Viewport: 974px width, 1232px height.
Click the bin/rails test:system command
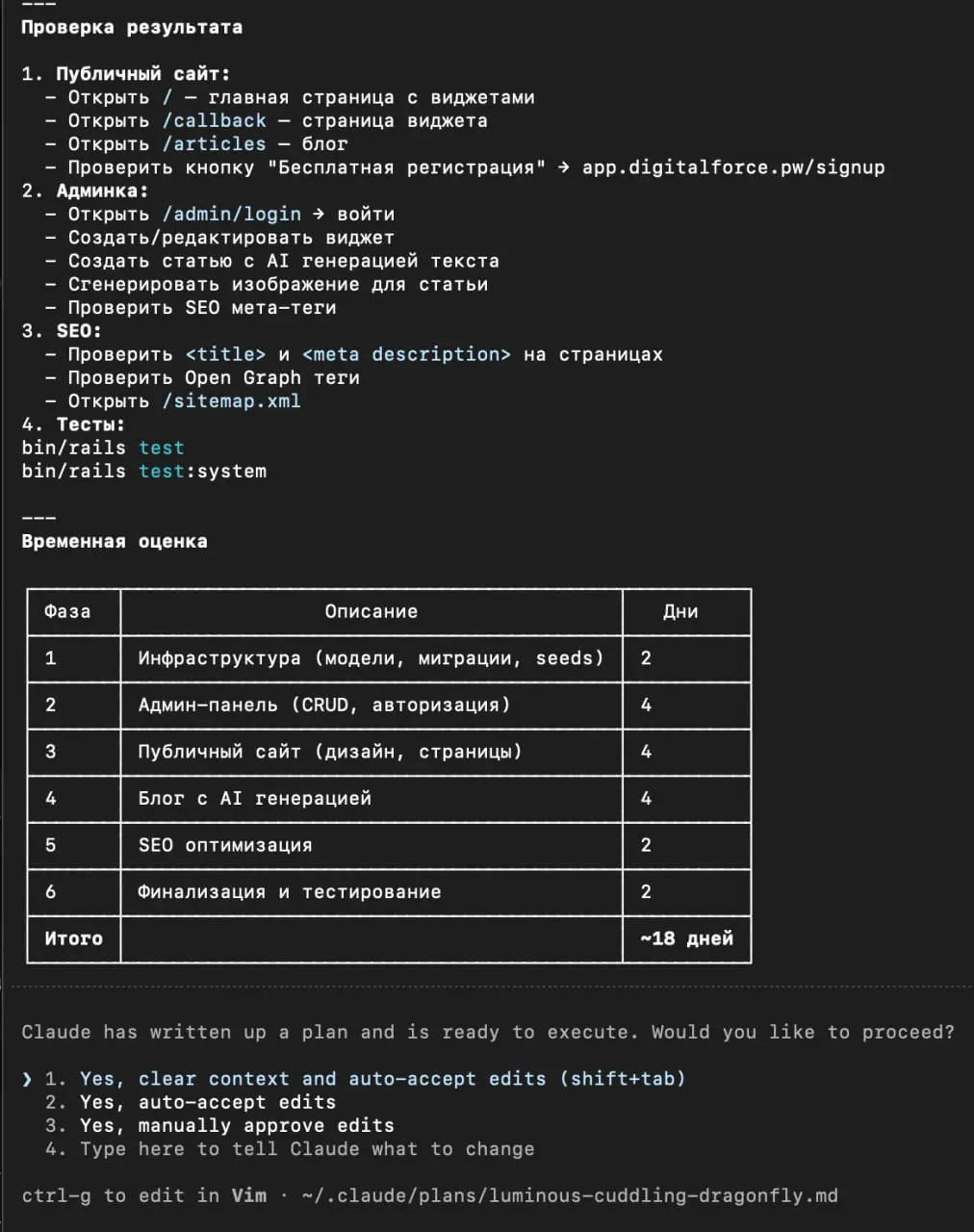144,471
